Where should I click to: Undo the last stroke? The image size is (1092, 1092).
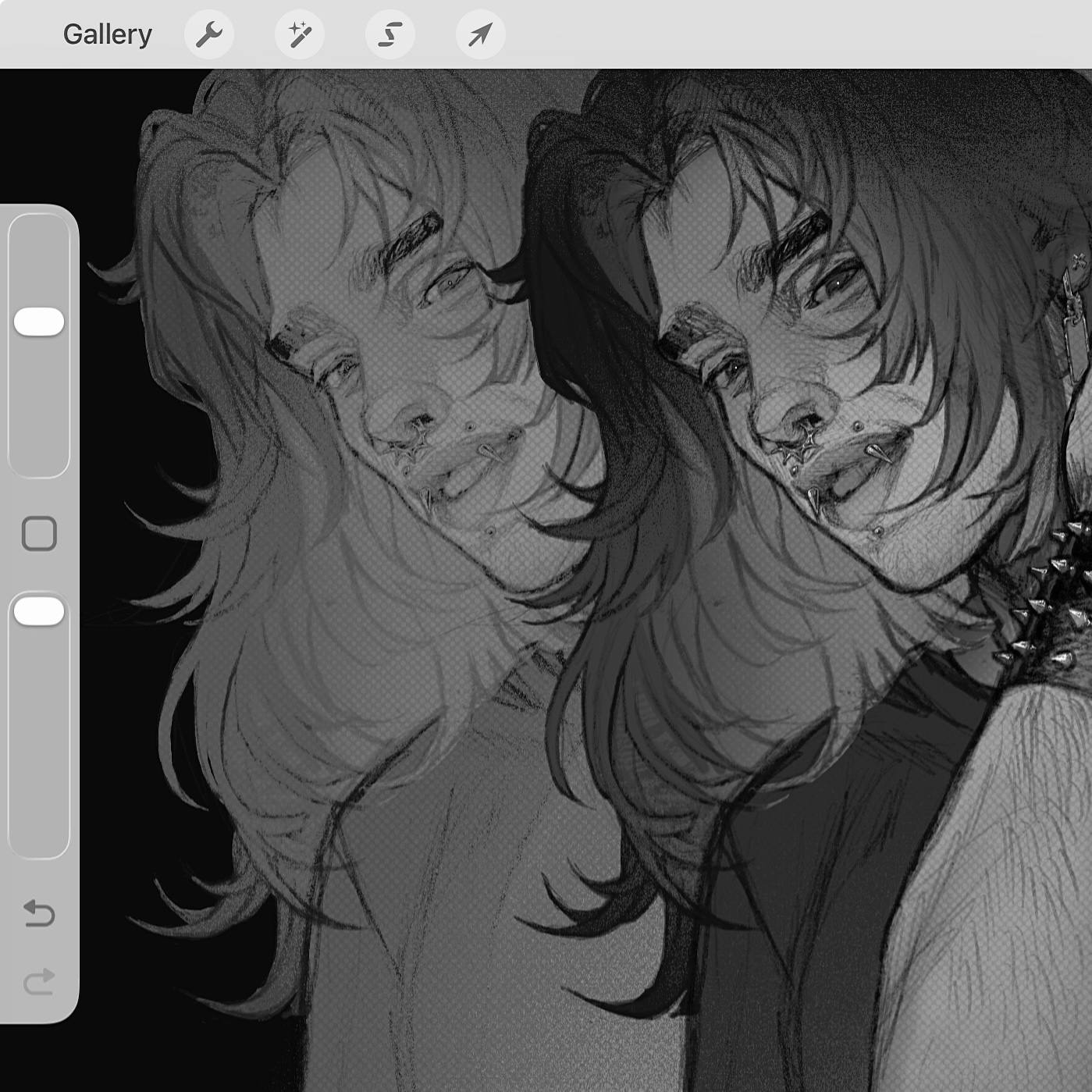coord(39,912)
